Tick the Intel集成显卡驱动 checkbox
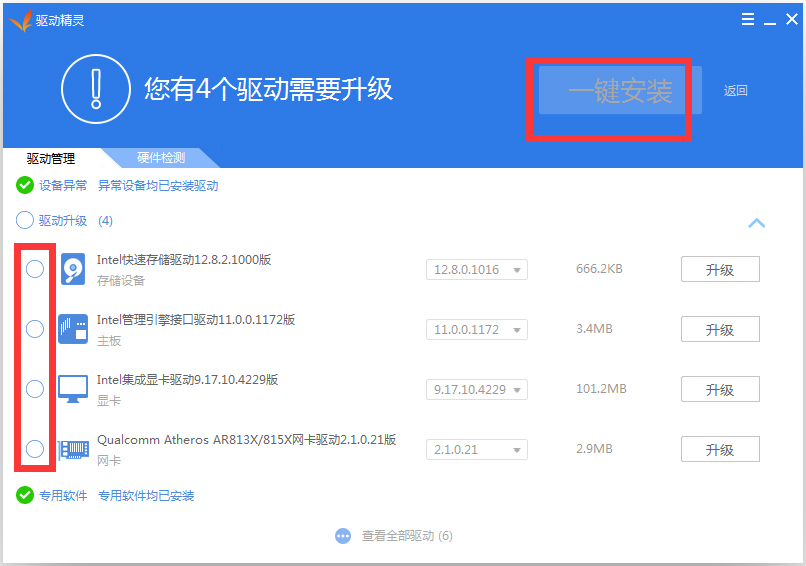806x566 pixels. (35, 389)
